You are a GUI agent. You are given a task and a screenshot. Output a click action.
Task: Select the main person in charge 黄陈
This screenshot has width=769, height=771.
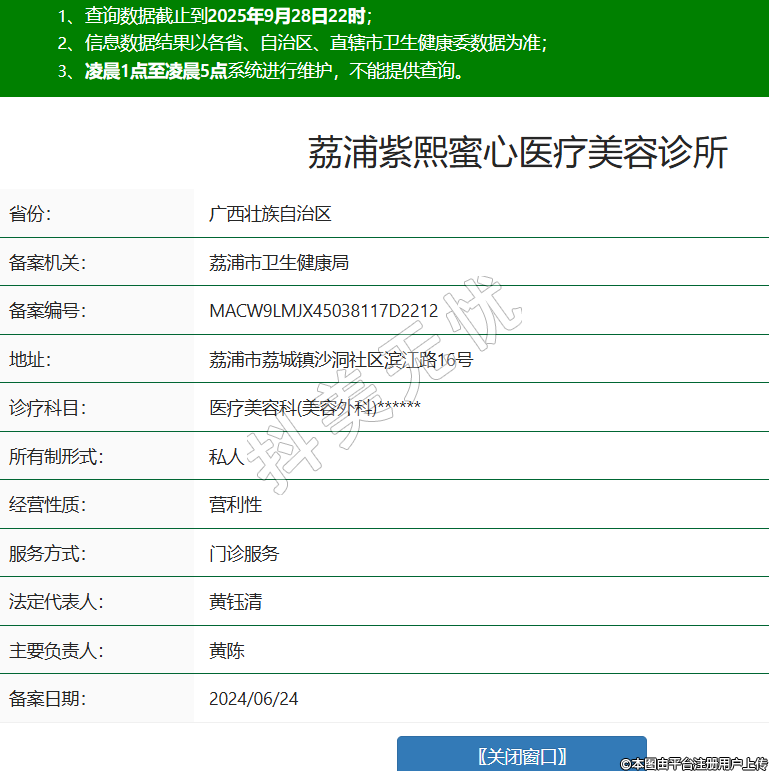pos(226,651)
